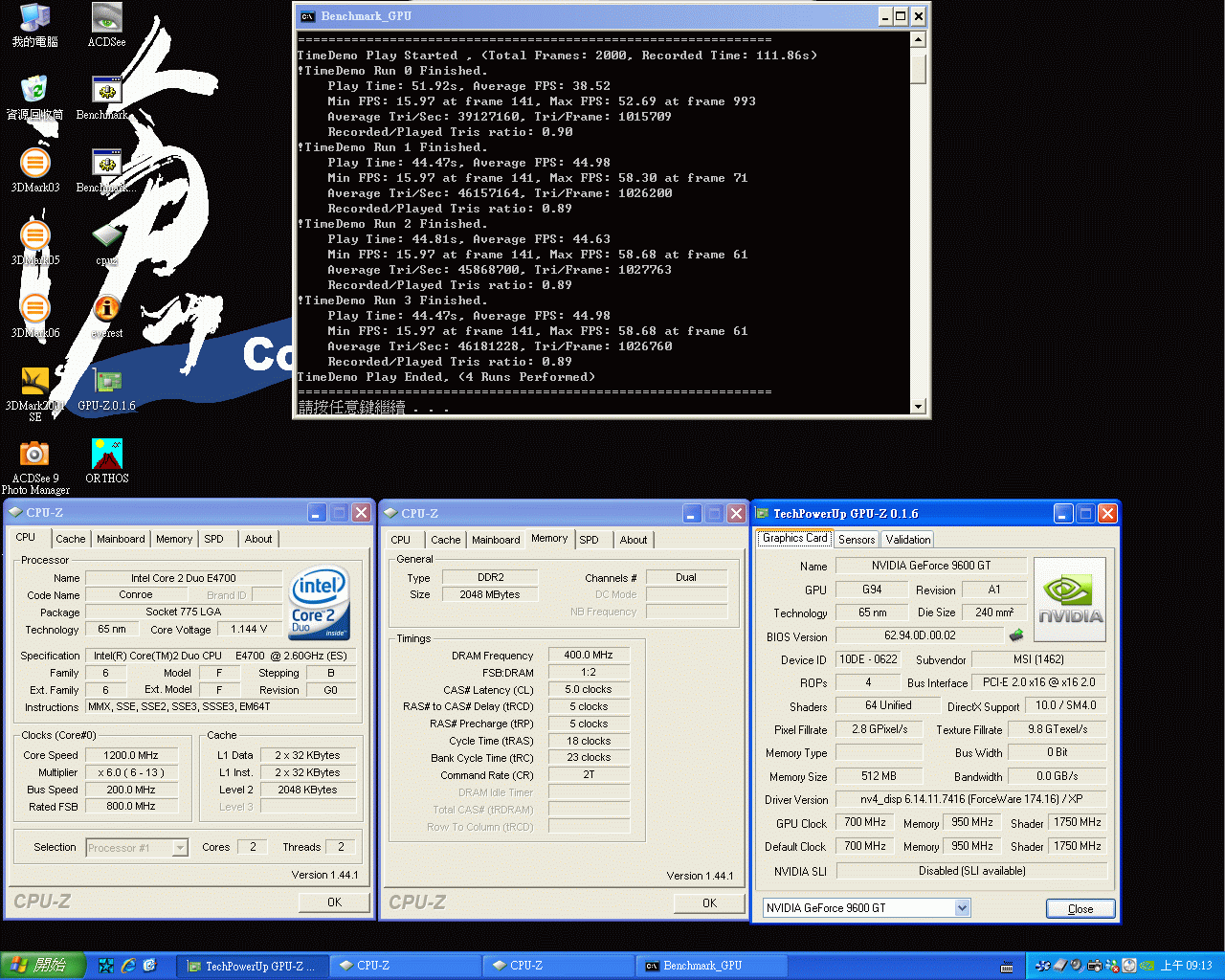Click TechPowerUp GPU-Z taskbar button
Viewport: 1225px width, 980px height.
pyautogui.click(x=254, y=966)
